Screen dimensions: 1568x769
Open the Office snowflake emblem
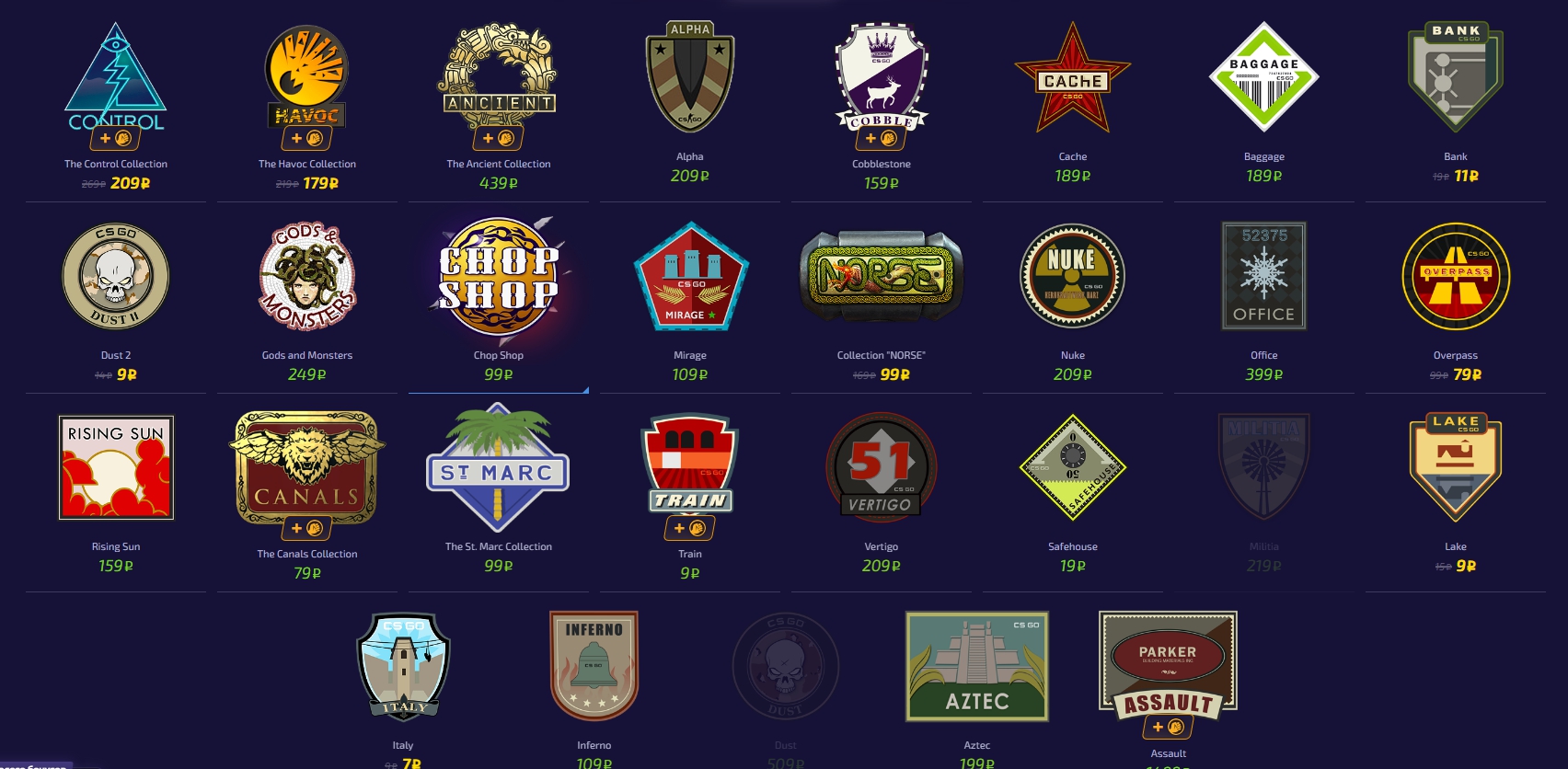[x=1264, y=276]
